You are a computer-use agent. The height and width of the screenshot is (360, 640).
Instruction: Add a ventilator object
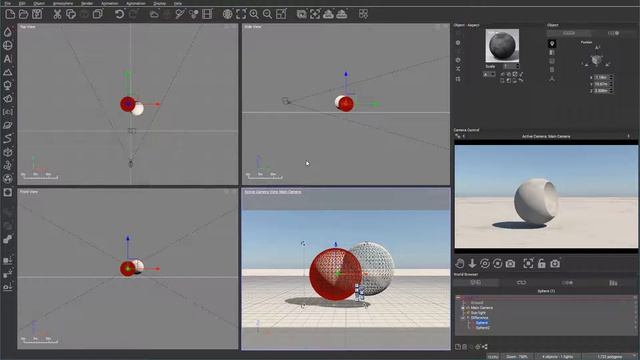[8, 178]
